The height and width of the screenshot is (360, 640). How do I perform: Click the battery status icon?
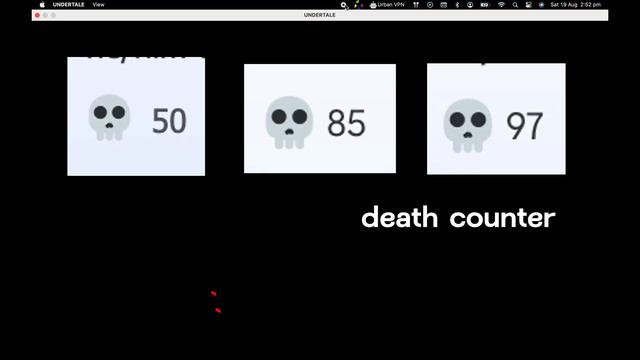pos(484,5)
